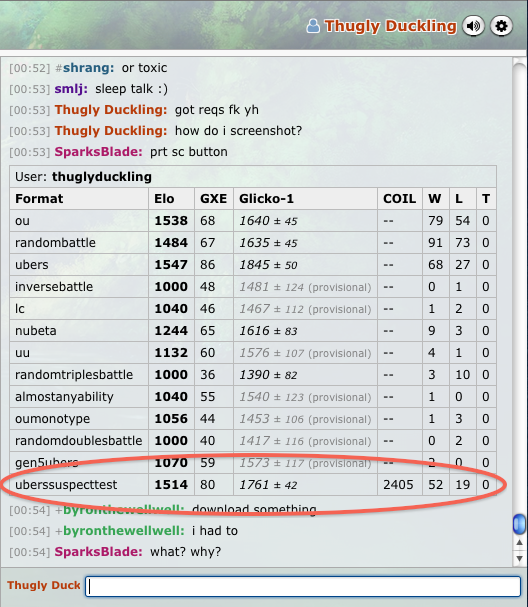Open the shrang username in chat

click(x=88, y=68)
